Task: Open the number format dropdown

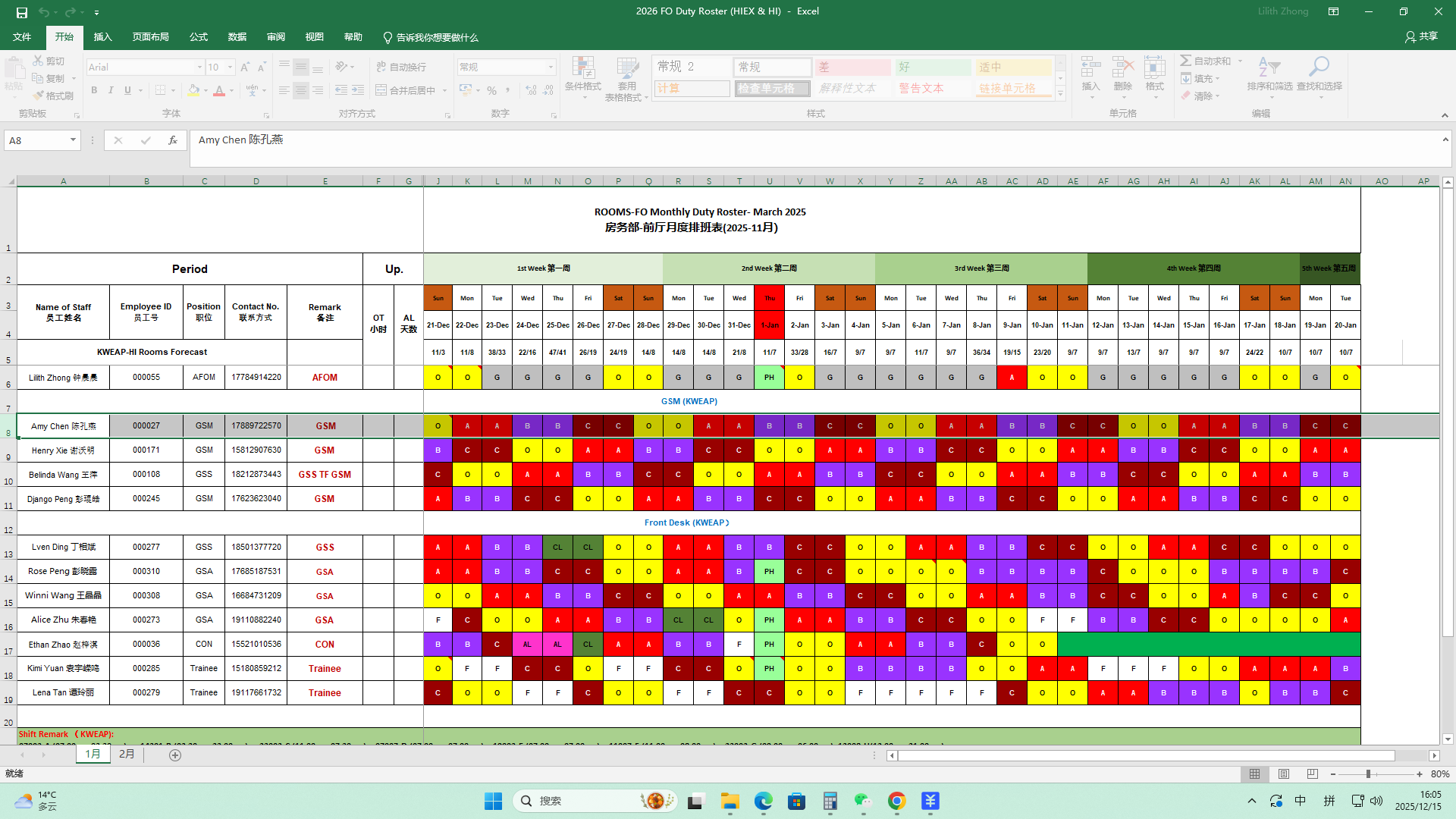Action: [x=551, y=67]
